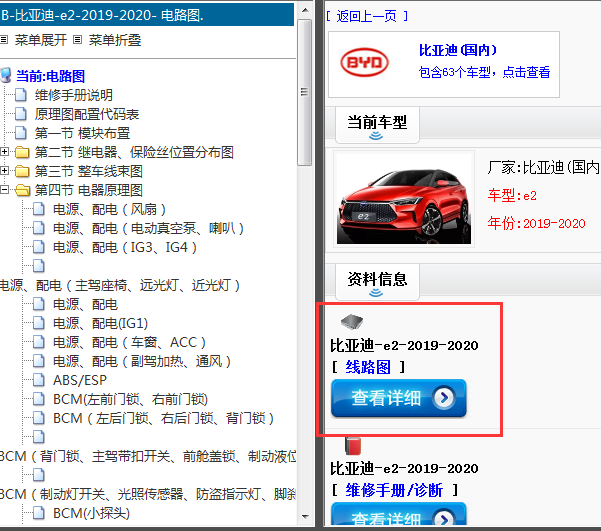Click the tree panel scrollbar thumb

305,92
